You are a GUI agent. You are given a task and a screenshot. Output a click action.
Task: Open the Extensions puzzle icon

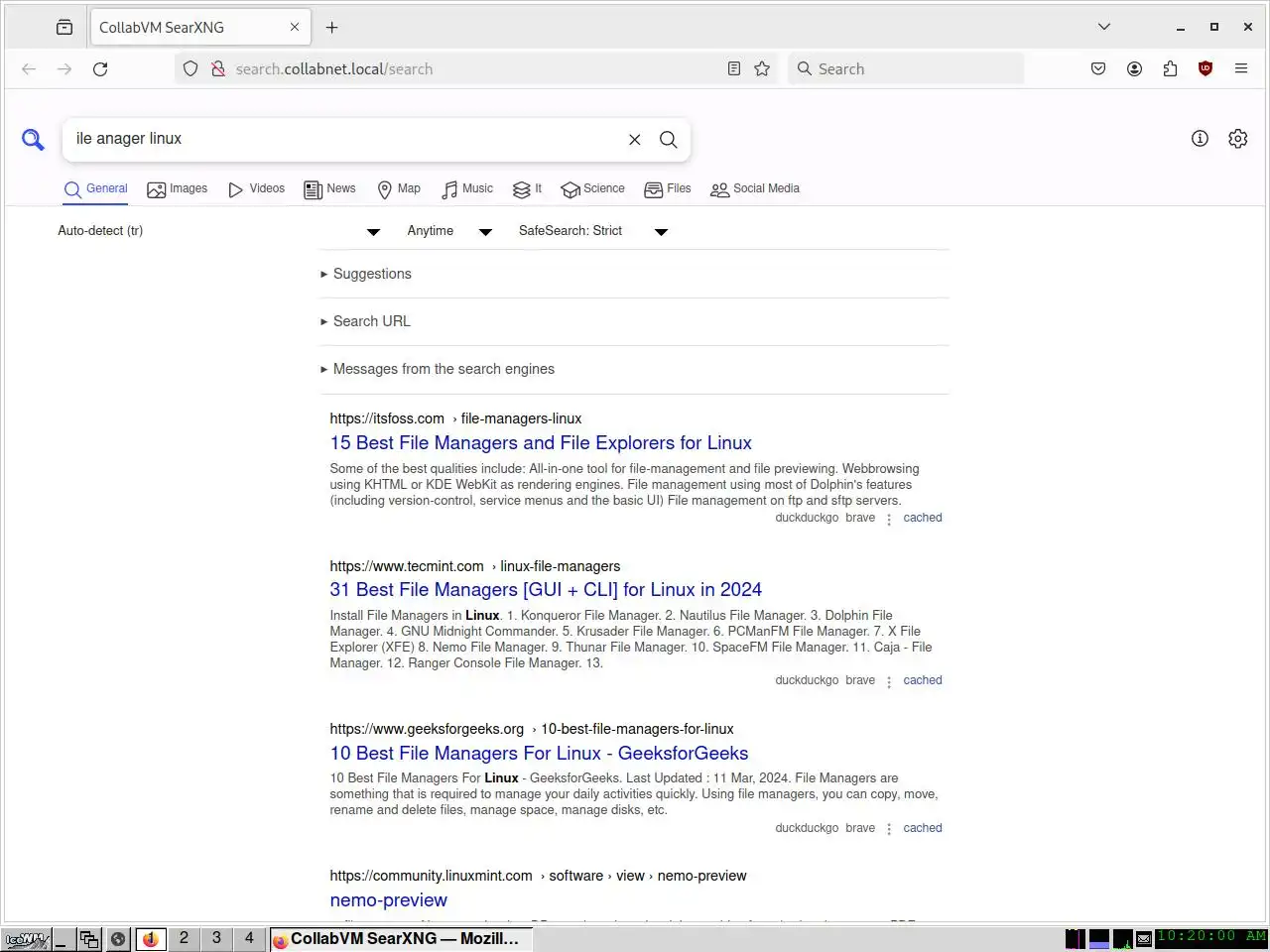[x=1170, y=68]
